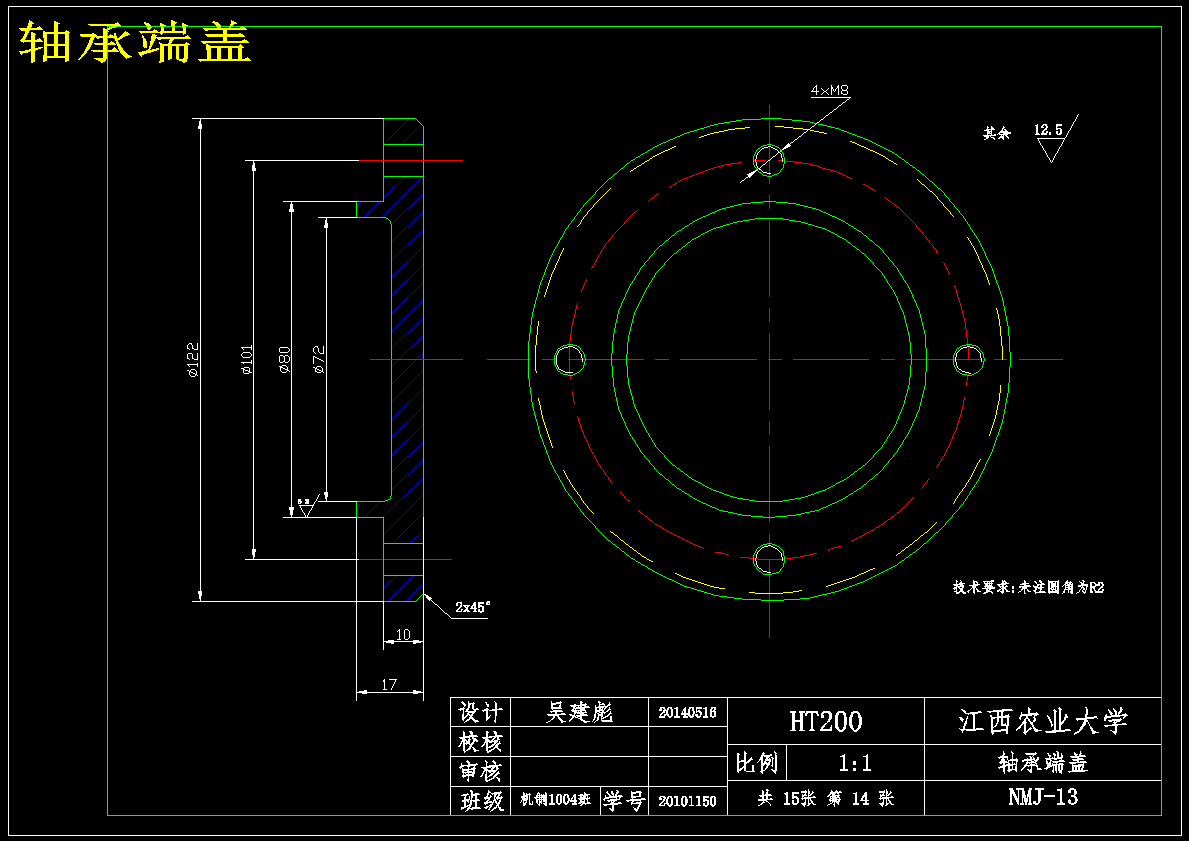Click the ø101 diameter dimension
The width and height of the screenshot is (1189, 841).
[x=246, y=360]
